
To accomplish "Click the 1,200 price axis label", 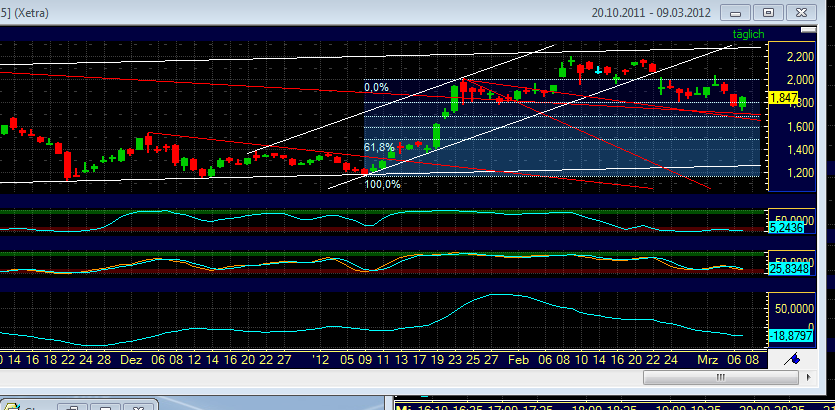I will [800, 173].
